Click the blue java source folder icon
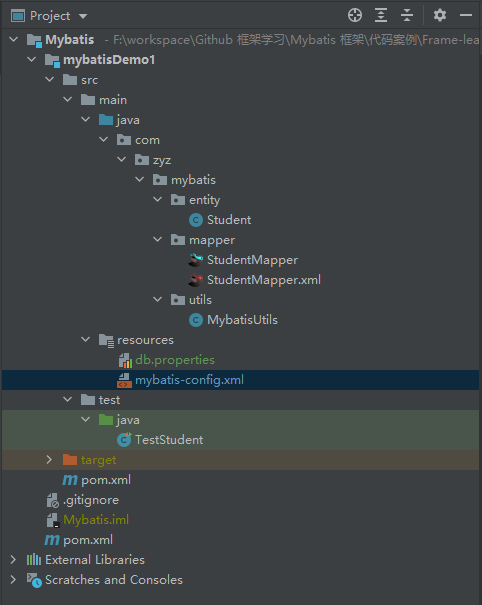Screen dimensions: 482x605 click(x=106, y=120)
